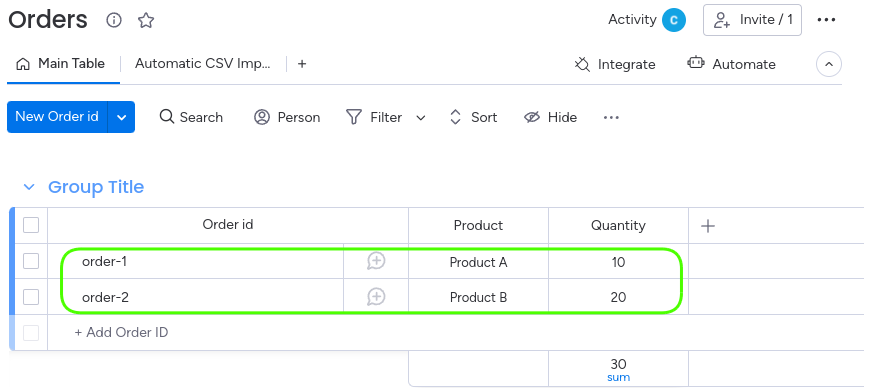
Task: Open the Filter panel
Action: (375, 117)
